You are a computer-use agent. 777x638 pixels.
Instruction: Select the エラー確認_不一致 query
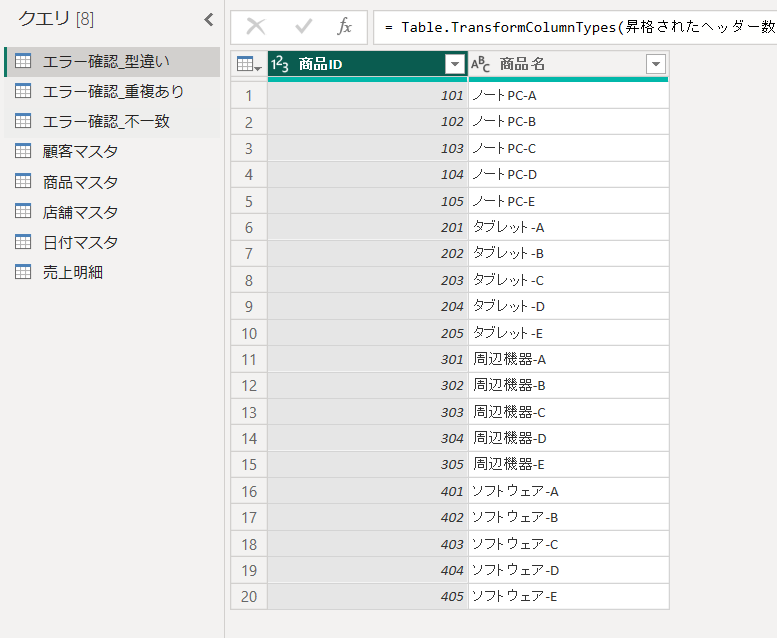pyautogui.click(x=112, y=121)
